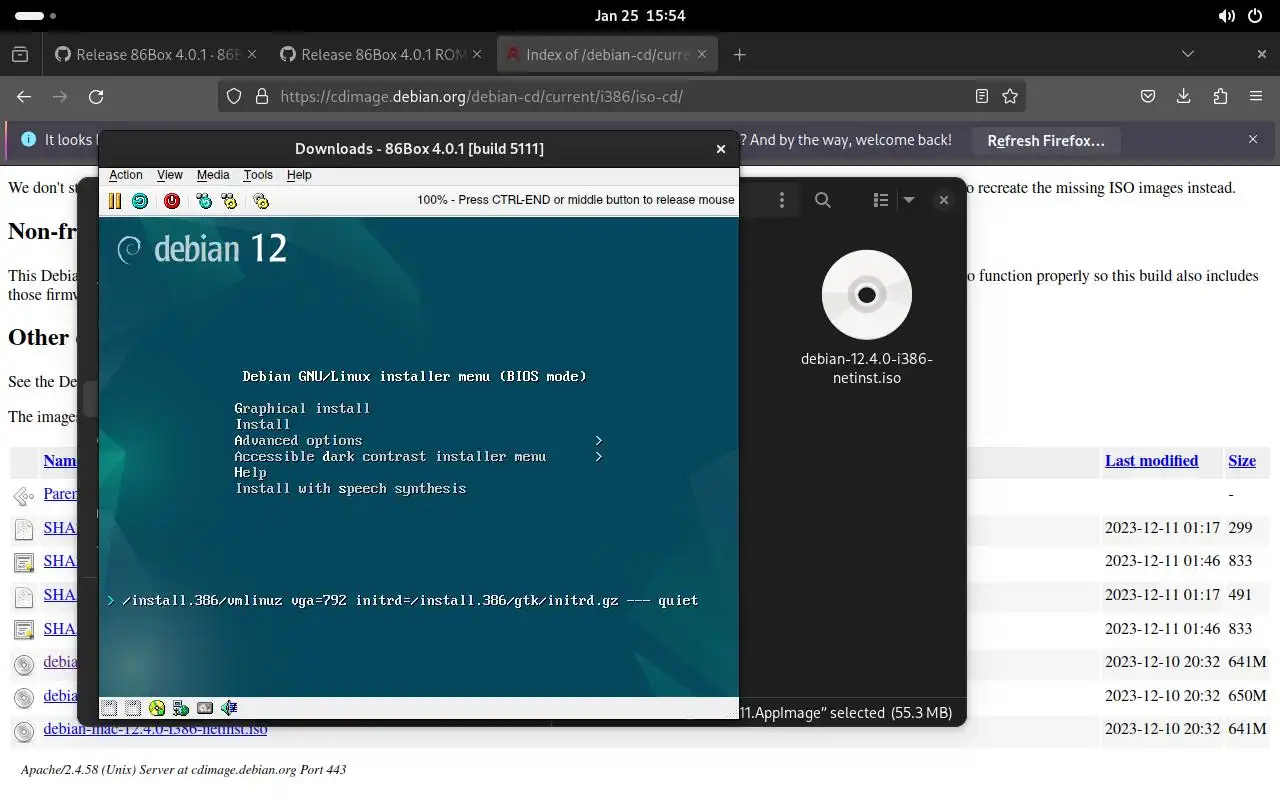Send Ctrl+Alt+Del via 86Box toolbar

[x=204, y=201]
